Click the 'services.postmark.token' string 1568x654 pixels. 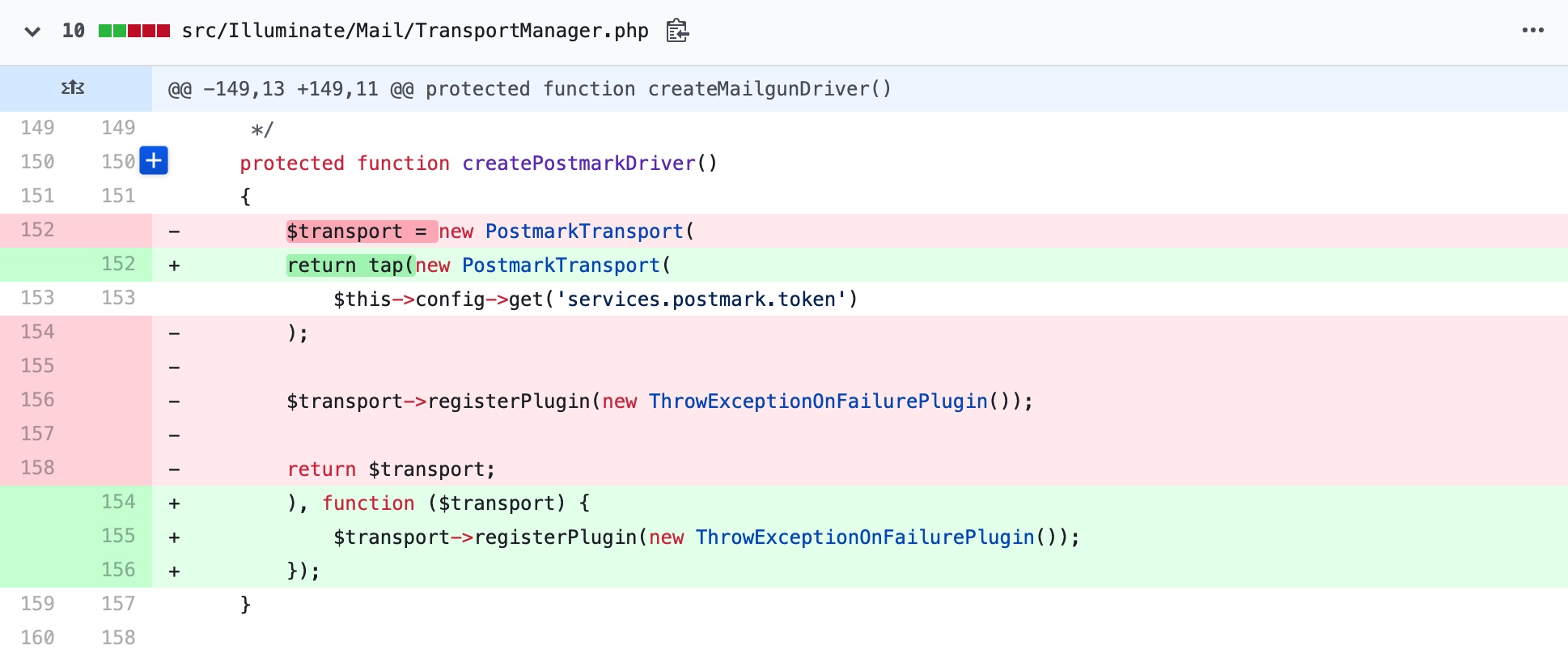click(x=701, y=299)
